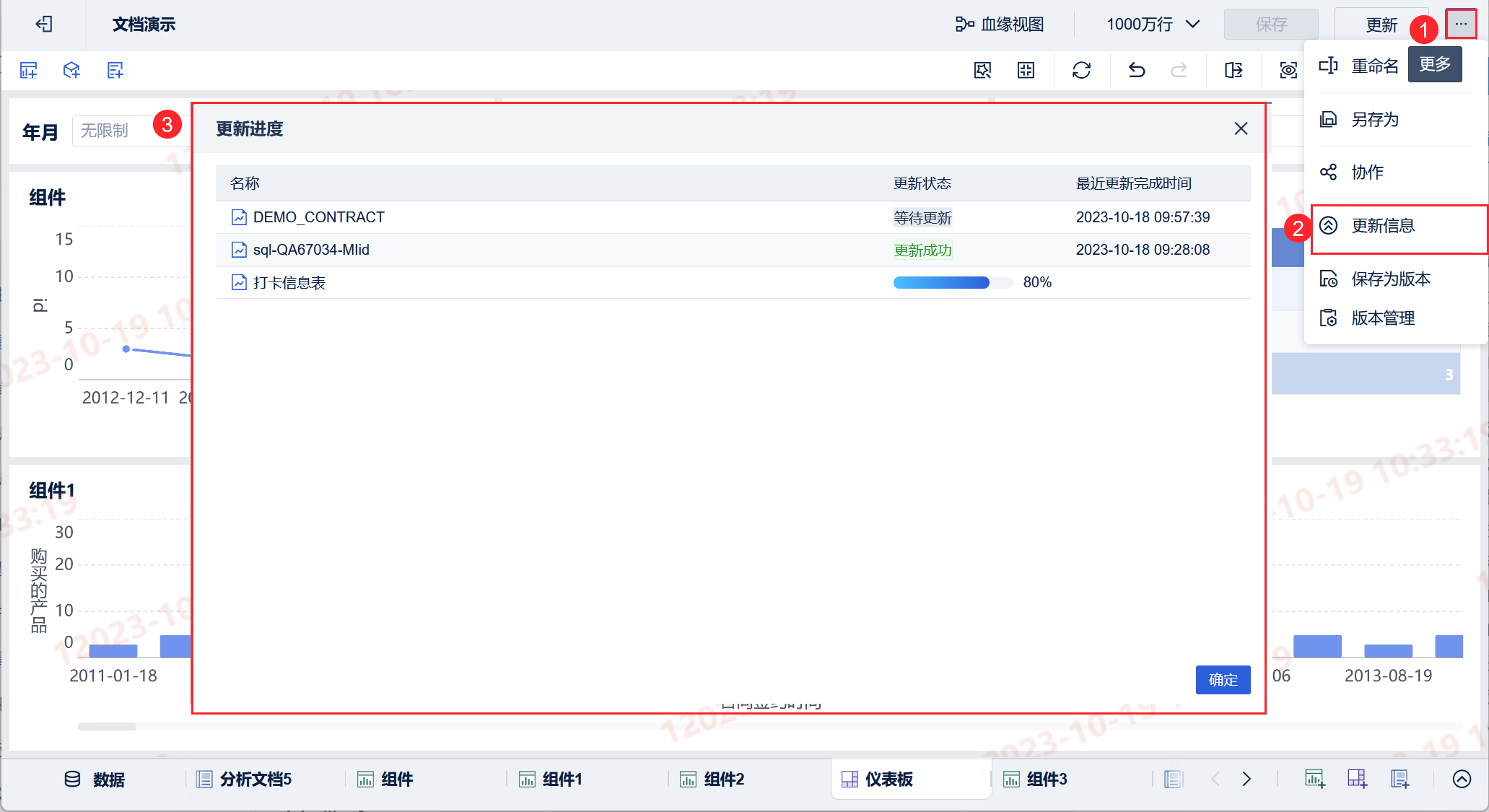Click the export layout icon in toolbar
1489x812 pixels.
tap(1233, 70)
